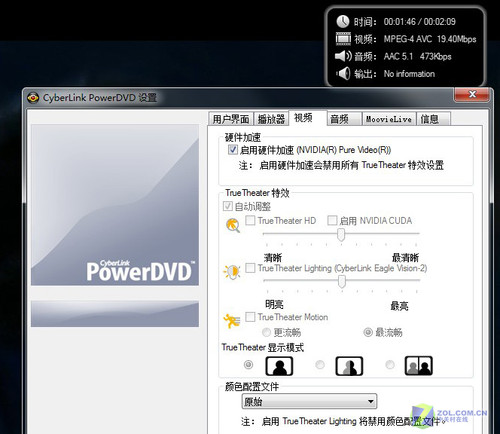This screenshot has width=500, height=434.
Task: Open the 颜色配置文件 dropdown showing 原始
Action: (309, 401)
